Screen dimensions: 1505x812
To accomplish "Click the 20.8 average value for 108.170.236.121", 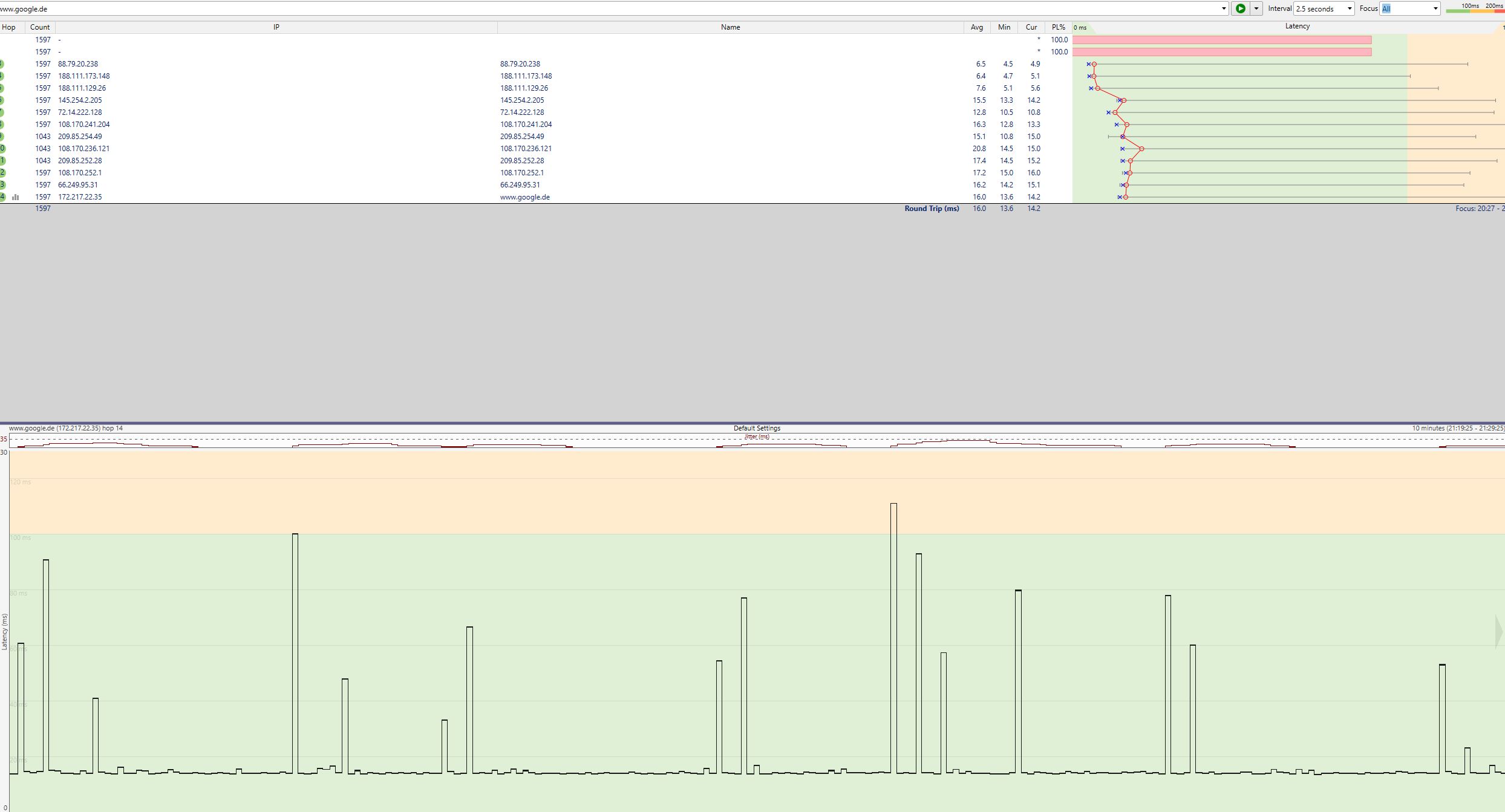I will (x=979, y=149).
